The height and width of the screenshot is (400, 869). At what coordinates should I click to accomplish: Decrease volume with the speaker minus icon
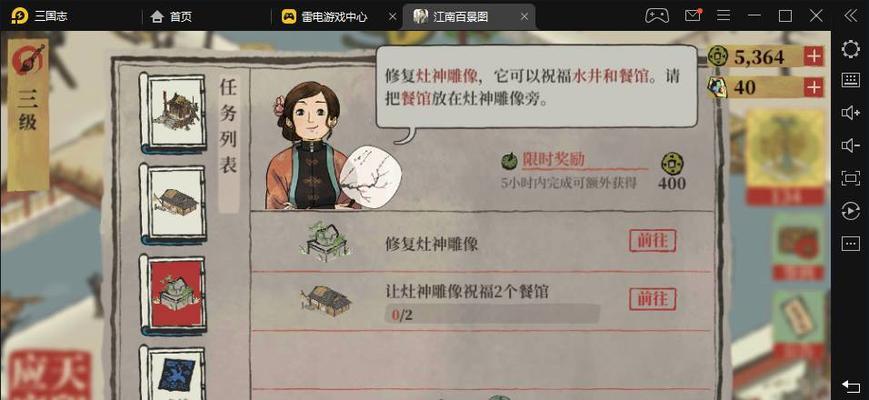tap(850, 146)
